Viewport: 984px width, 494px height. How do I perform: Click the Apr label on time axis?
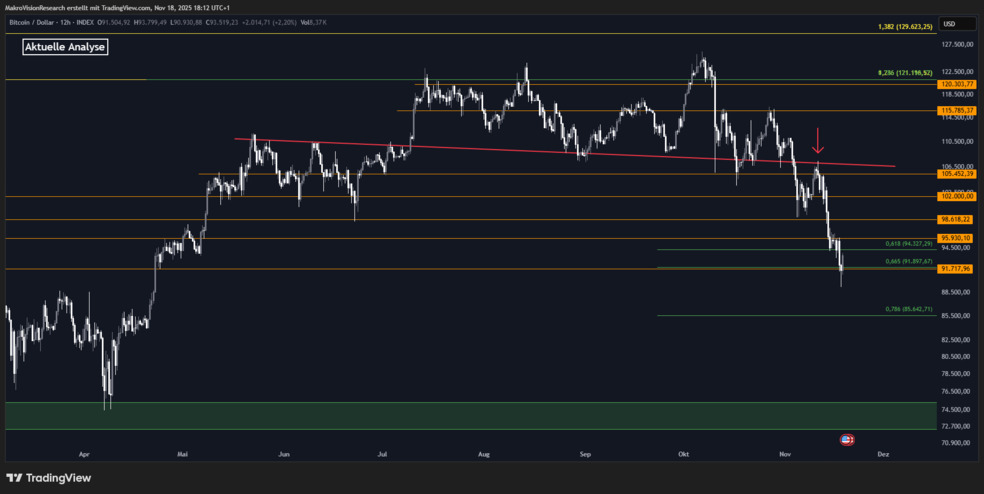(x=83, y=453)
